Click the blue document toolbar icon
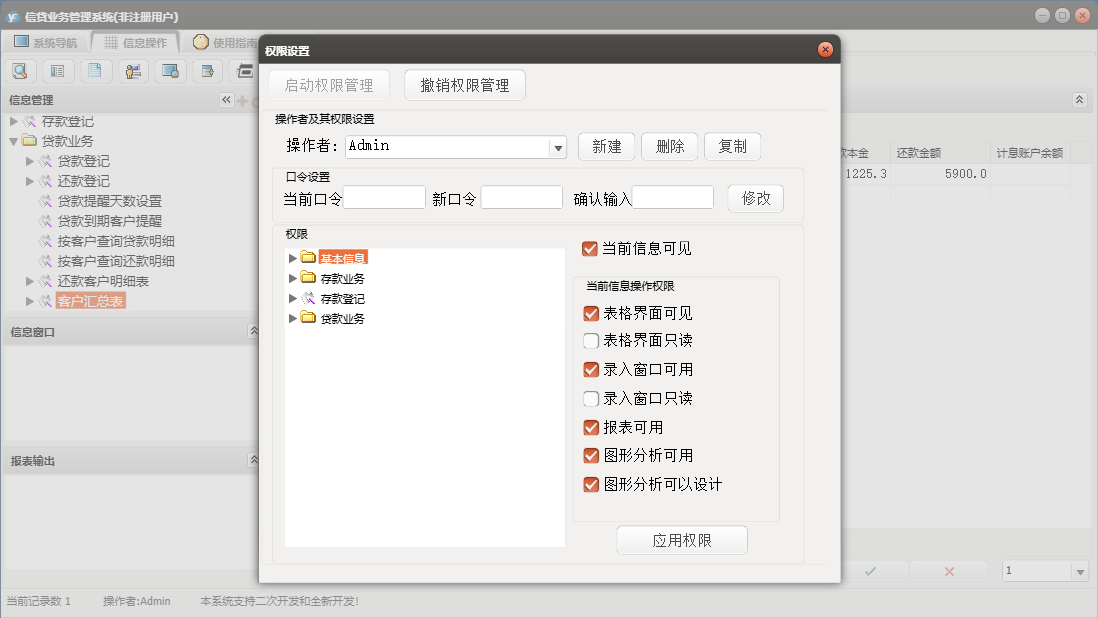The width and height of the screenshot is (1098, 618). 95,71
